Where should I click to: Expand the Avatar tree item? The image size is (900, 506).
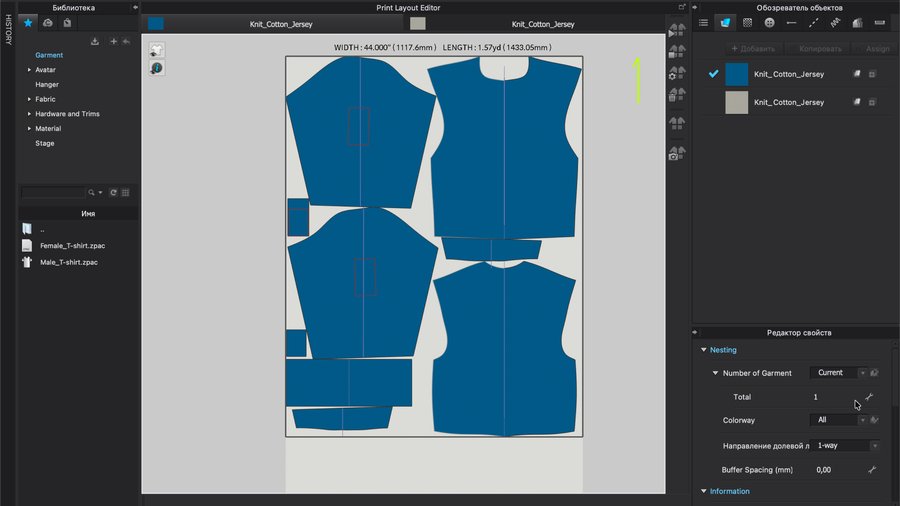click(x=29, y=70)
